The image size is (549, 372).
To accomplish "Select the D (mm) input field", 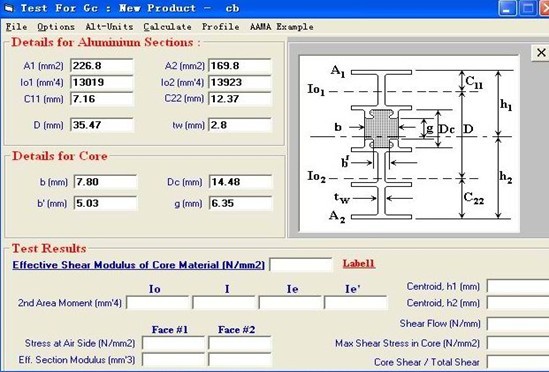I will (x=102, y=125).
